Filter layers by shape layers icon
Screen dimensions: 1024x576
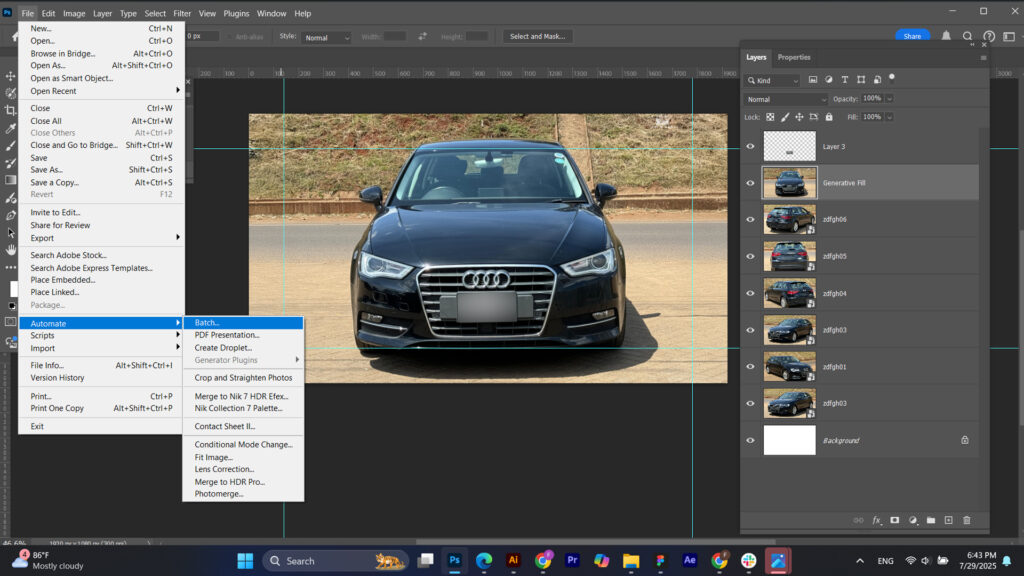[x=861, y=80]
